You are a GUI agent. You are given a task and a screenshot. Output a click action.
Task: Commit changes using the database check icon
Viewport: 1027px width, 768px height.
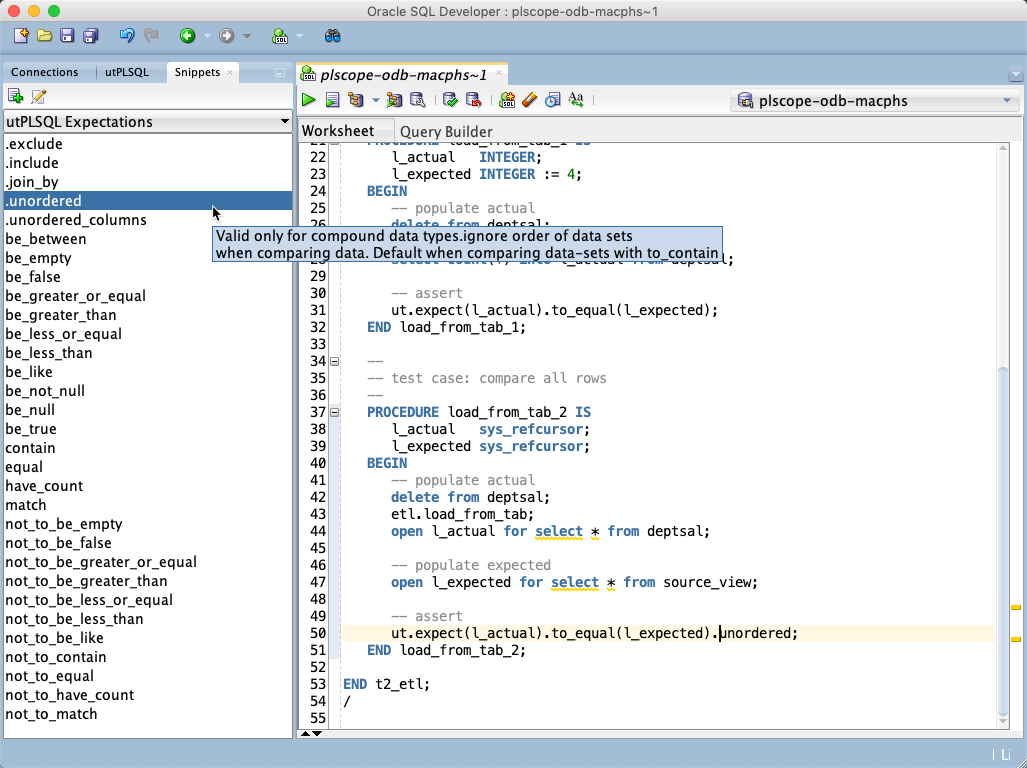448,99
